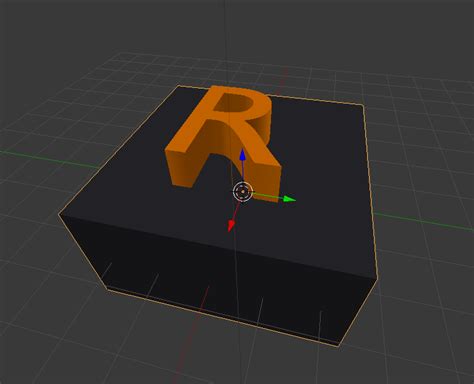This screenshot has height=384, width=474.
Task: Click inside the R's enclosed hole
Action: pyautogui.click(x=232, y=104)
